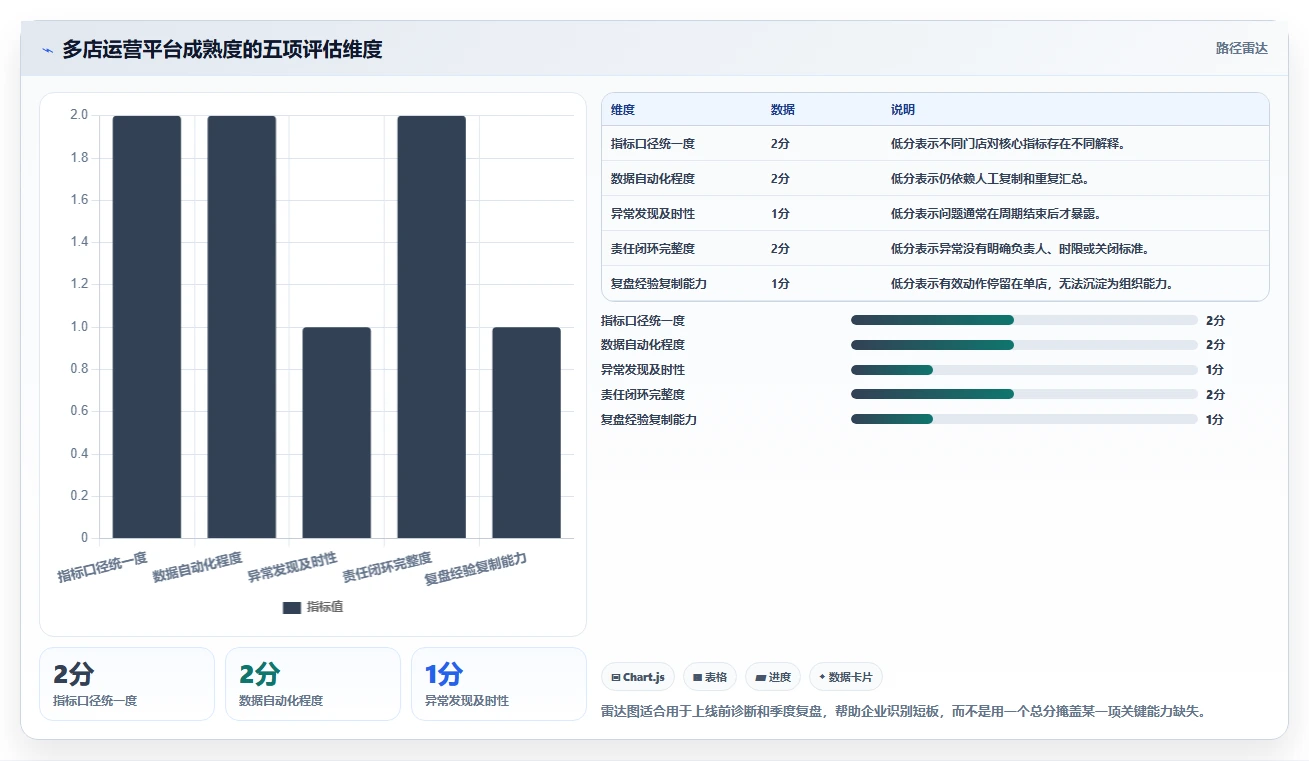Click the 数据自动化程度 bar in chart
This screenshot has width=1309, height=761.
click(241, 327)
